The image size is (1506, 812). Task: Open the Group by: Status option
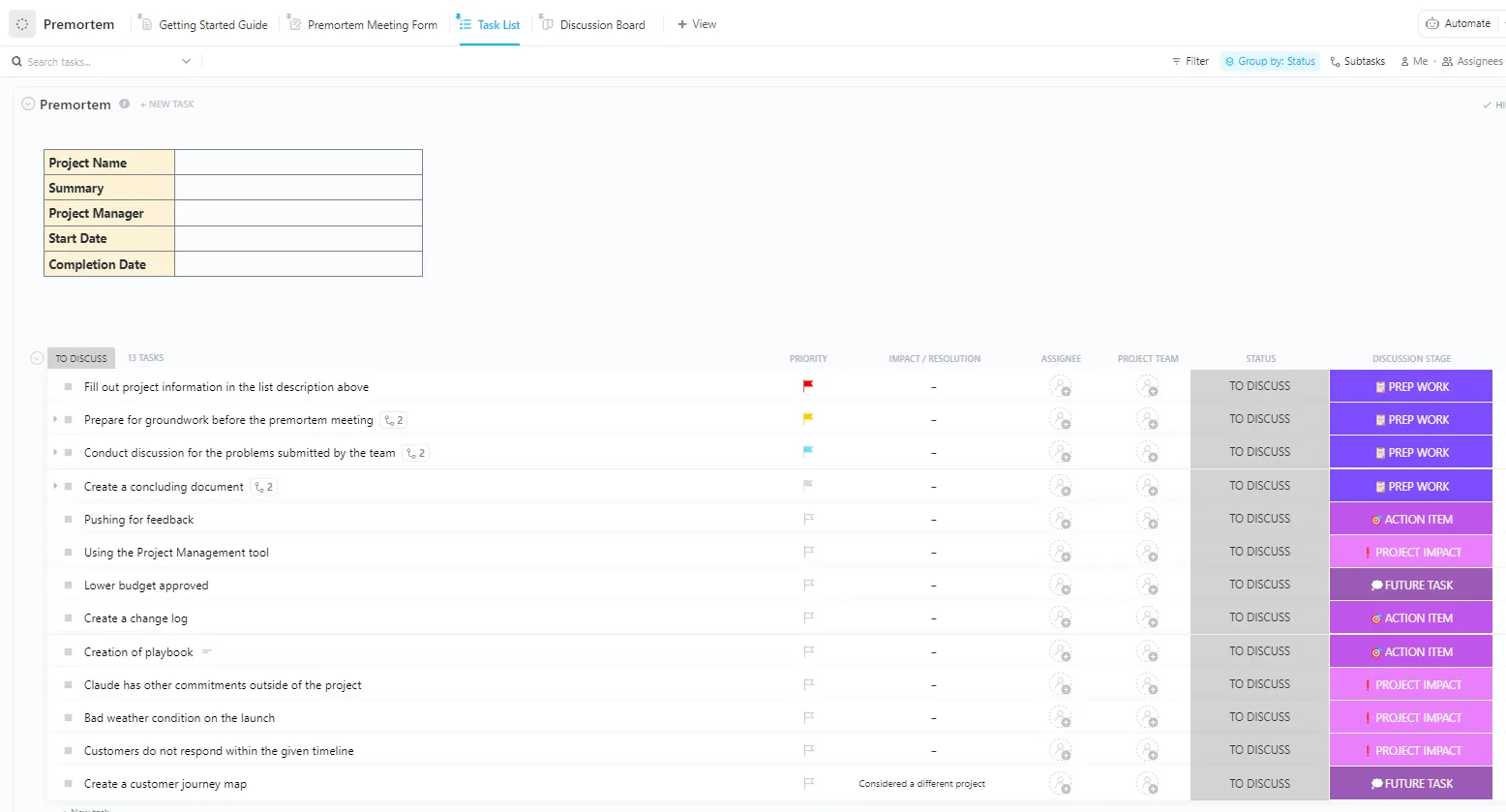[1270, 61]
